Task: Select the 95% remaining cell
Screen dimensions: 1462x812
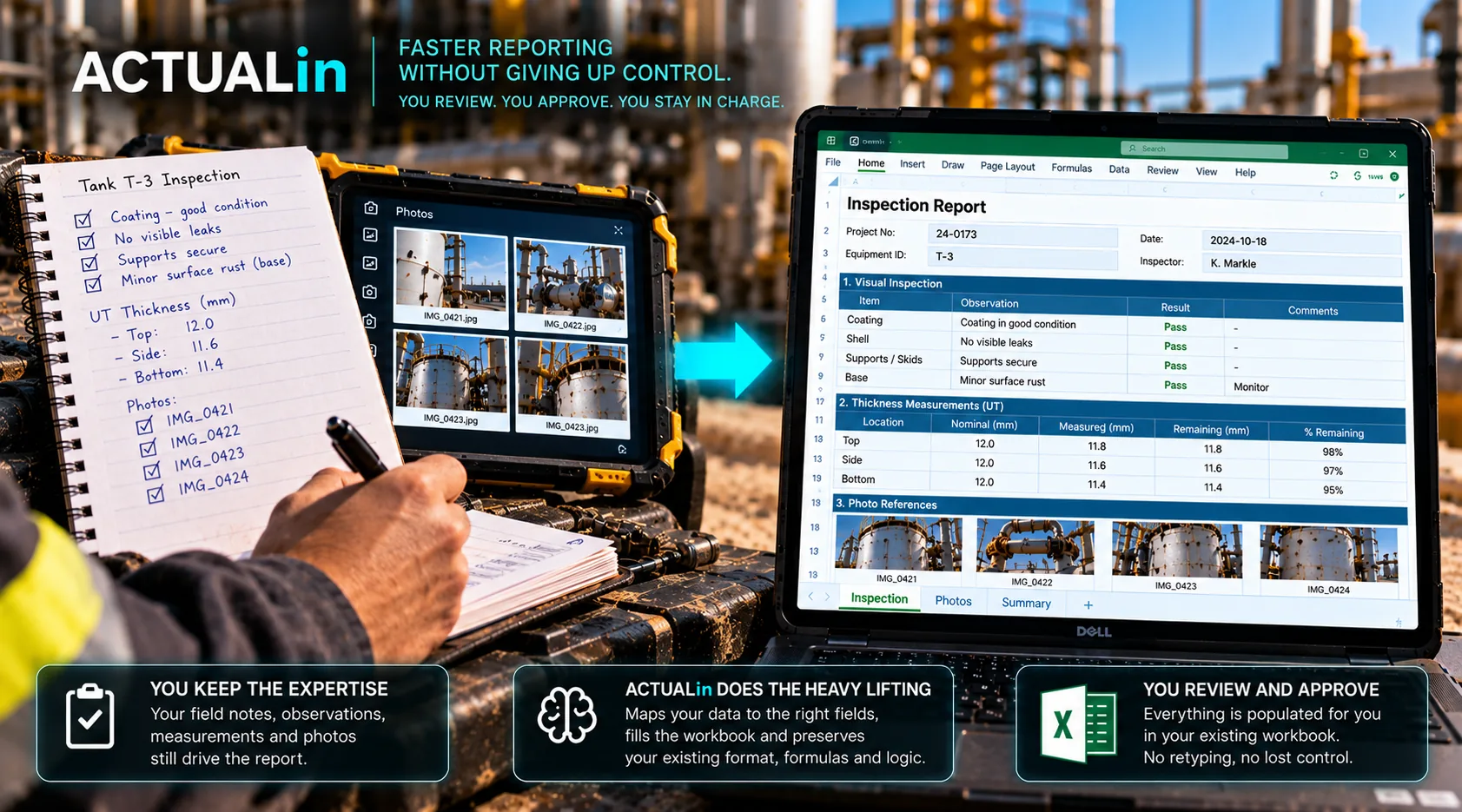Action: 1333,491
